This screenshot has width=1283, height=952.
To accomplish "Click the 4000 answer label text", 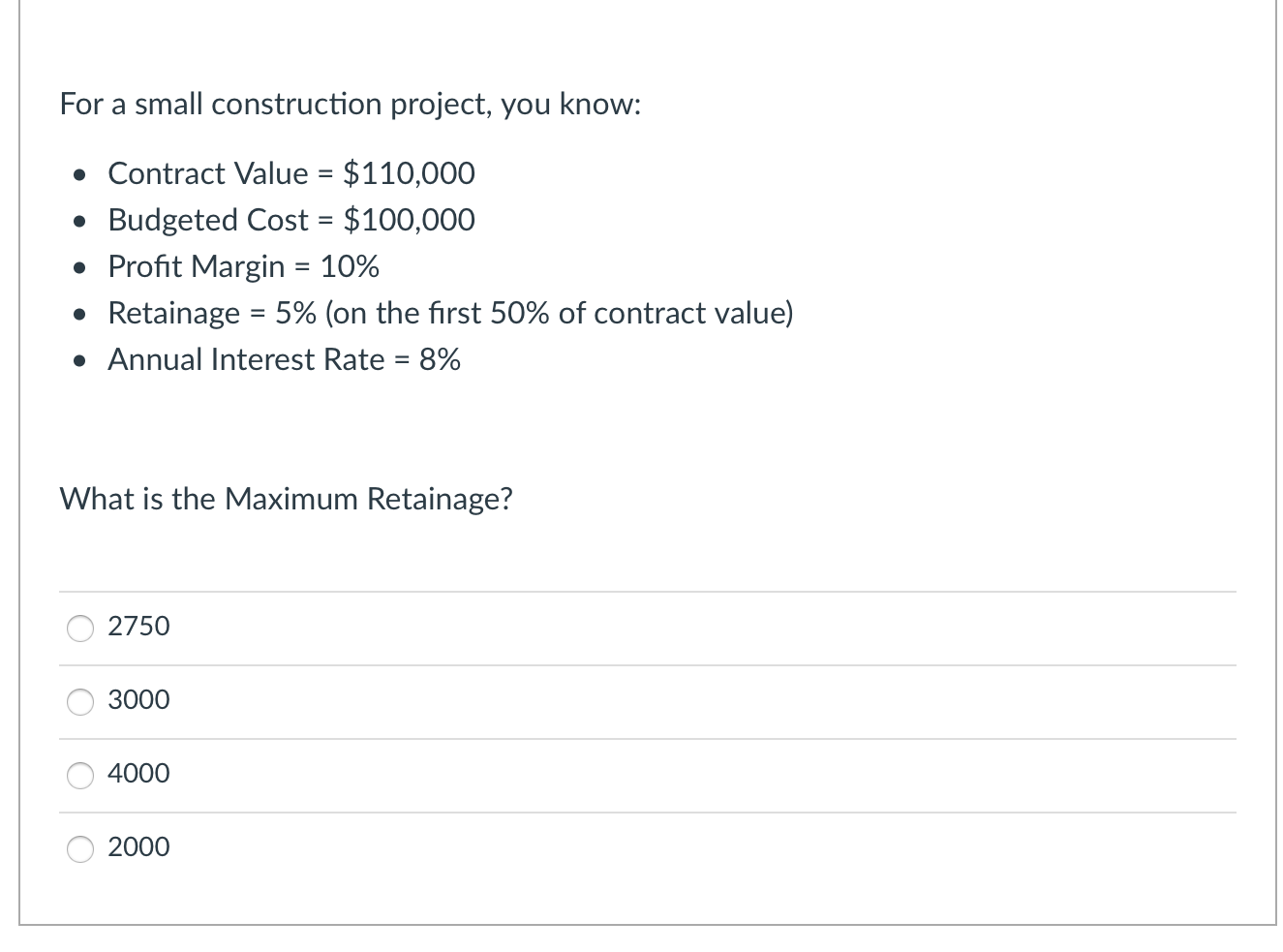I will coord(138,774).
